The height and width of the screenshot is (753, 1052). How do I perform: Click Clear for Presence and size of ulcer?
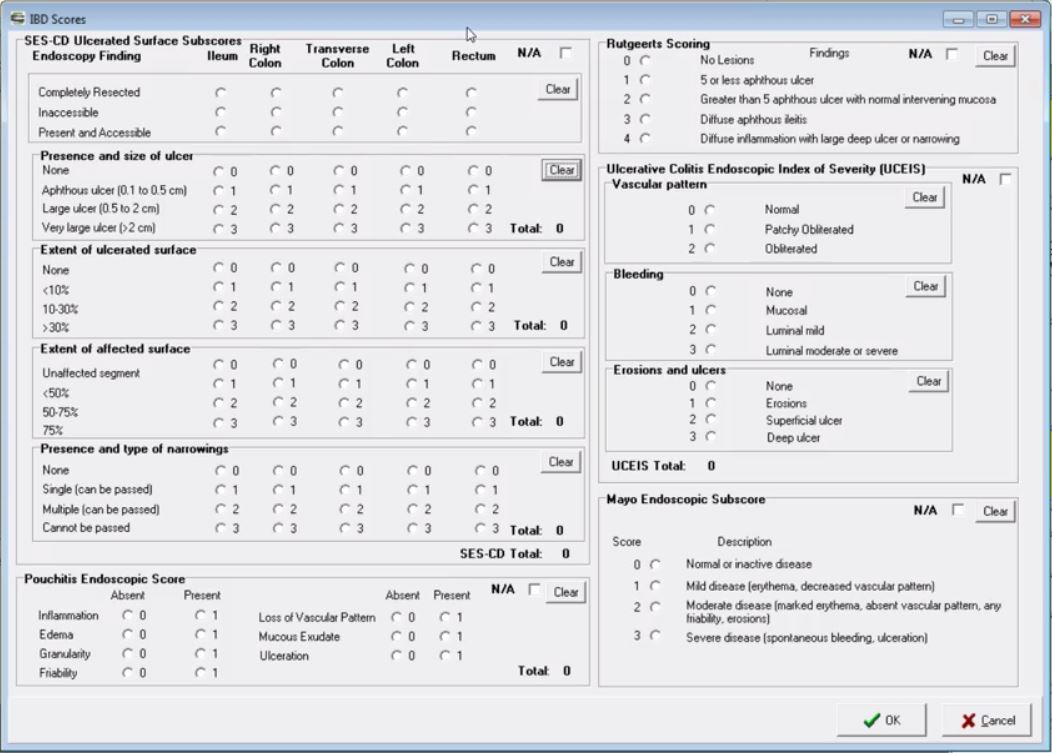click(560, 170)
